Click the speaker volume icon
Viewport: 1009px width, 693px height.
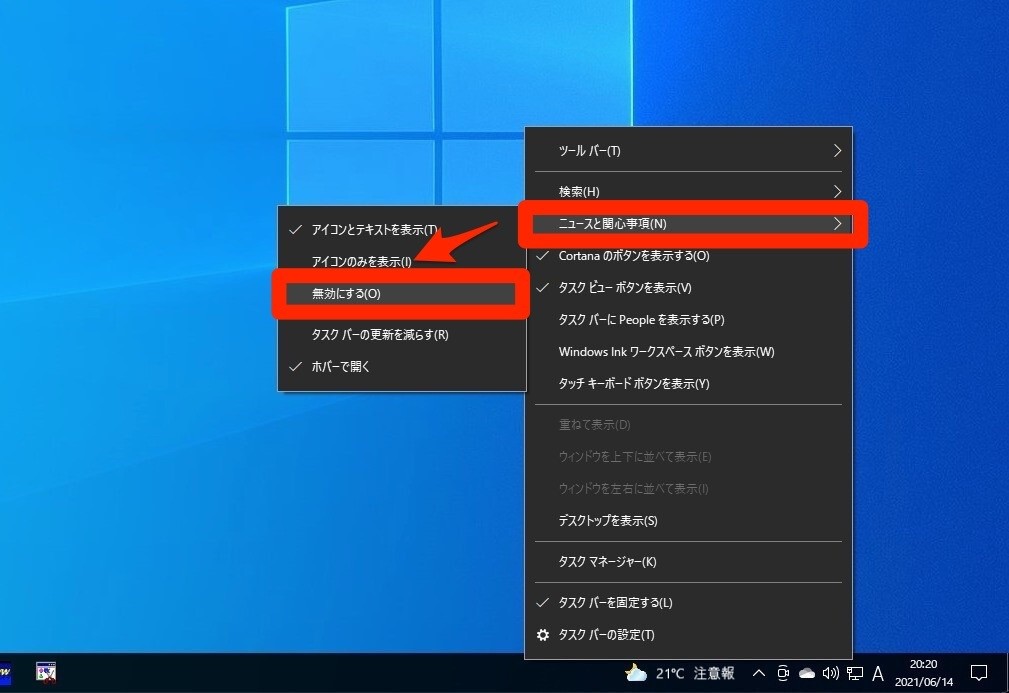(x=830, y=673)
